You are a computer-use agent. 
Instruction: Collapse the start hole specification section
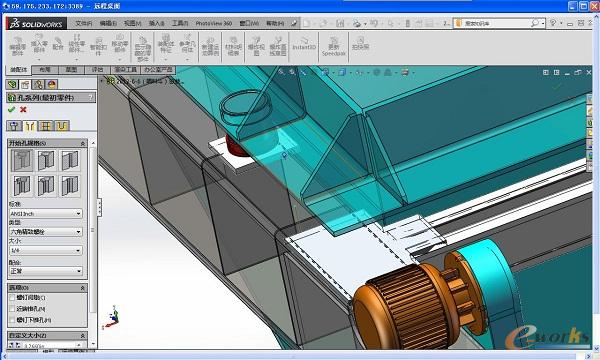tap(83, 143)
